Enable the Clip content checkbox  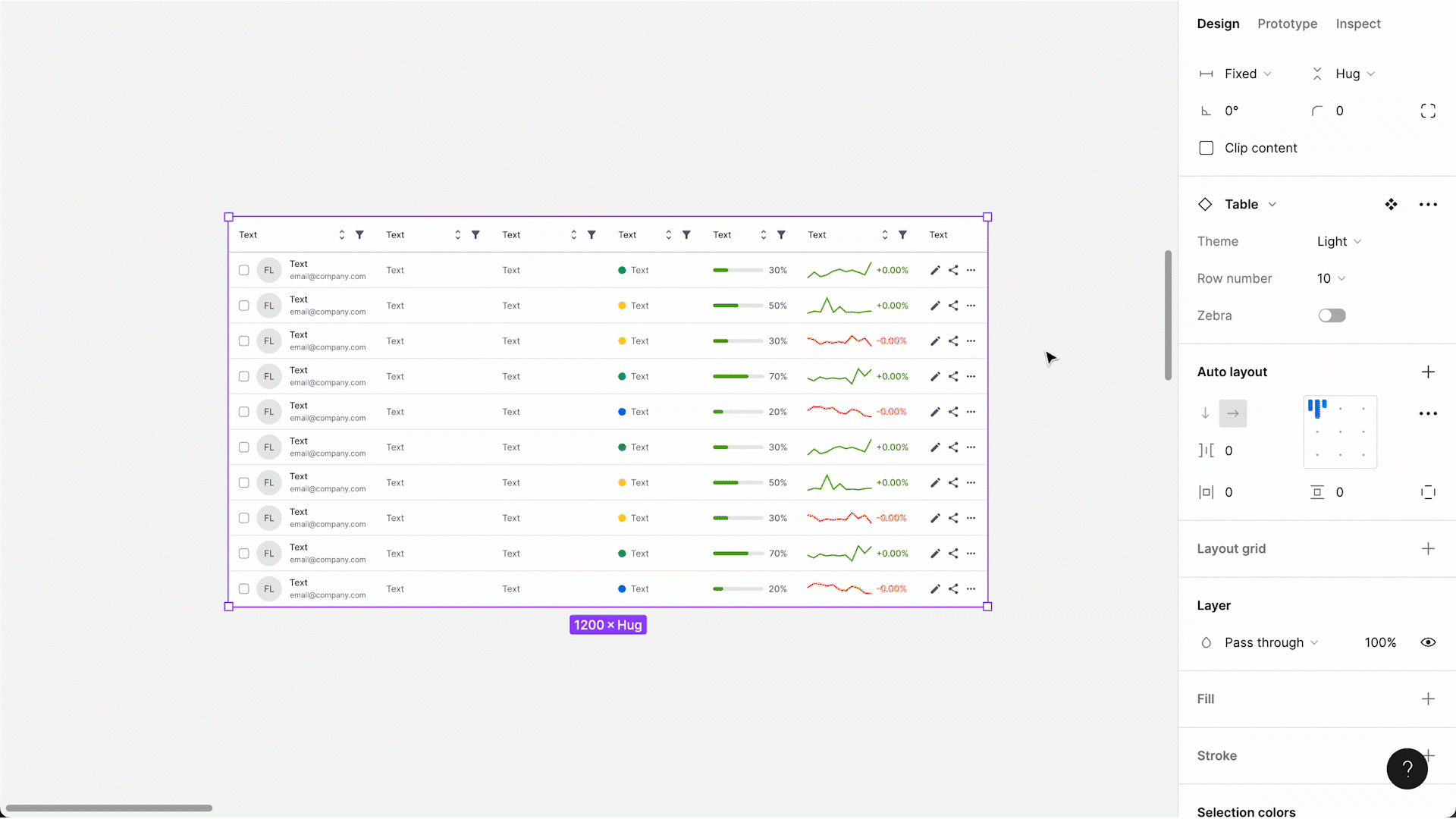pos(1206,148)
